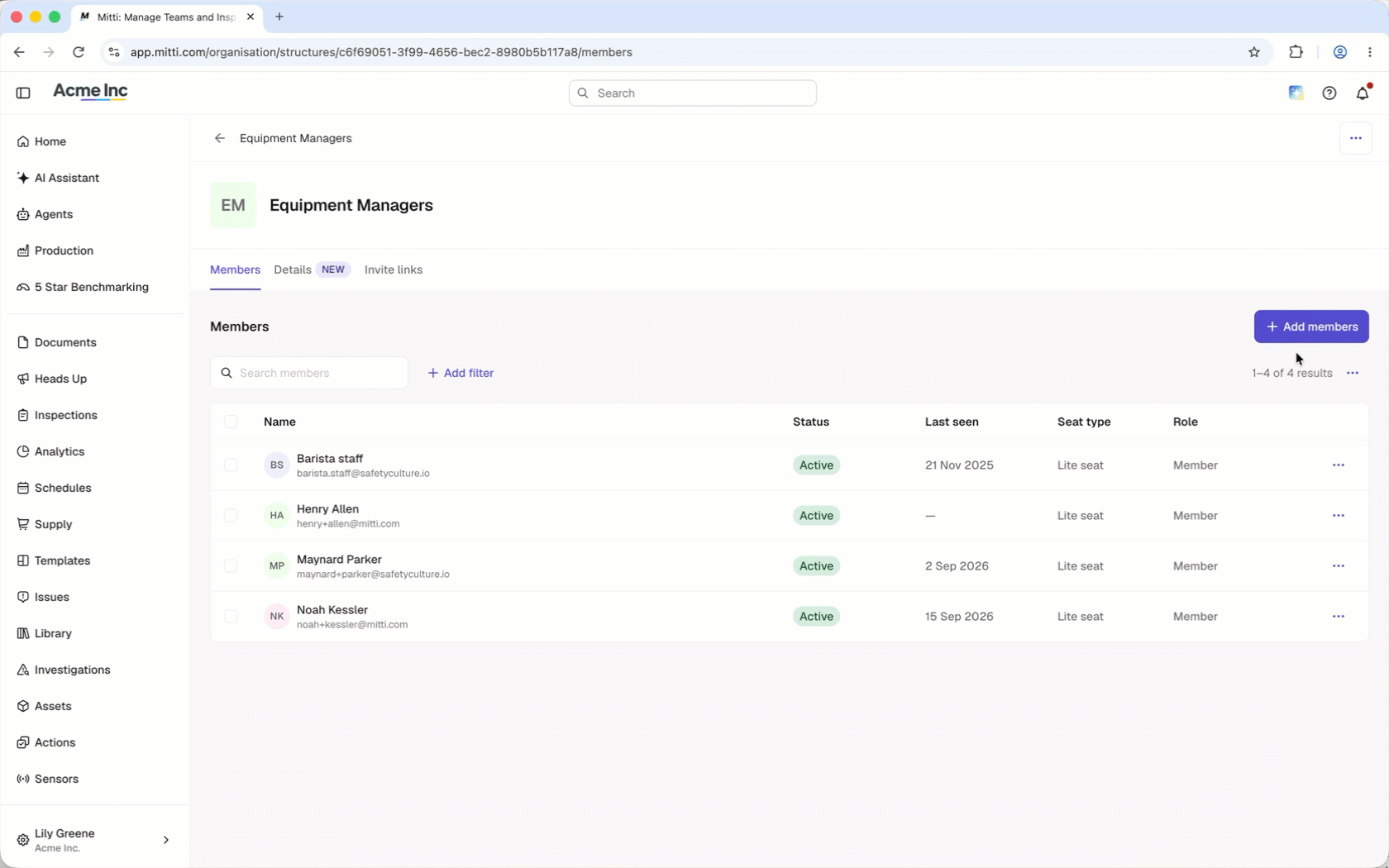Go back using the arrow beside Equipment Managers
This screenshot has height=868, width=1389.
click(220, 138)
